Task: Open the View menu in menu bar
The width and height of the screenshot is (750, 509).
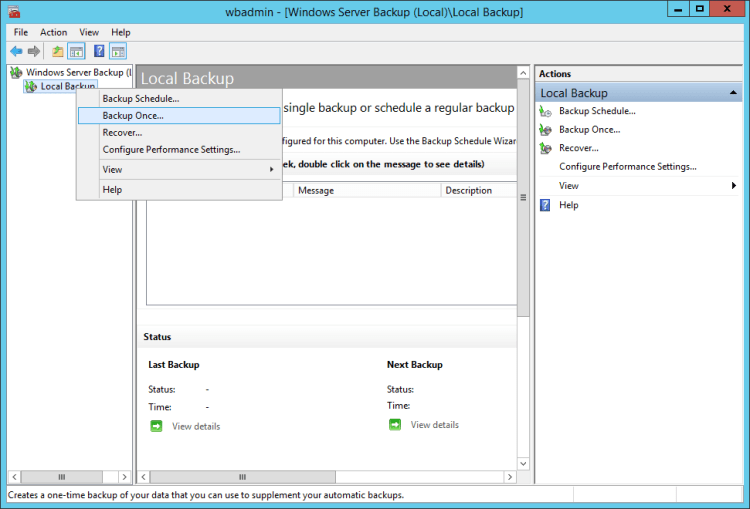Action: [x=89, y=32]
